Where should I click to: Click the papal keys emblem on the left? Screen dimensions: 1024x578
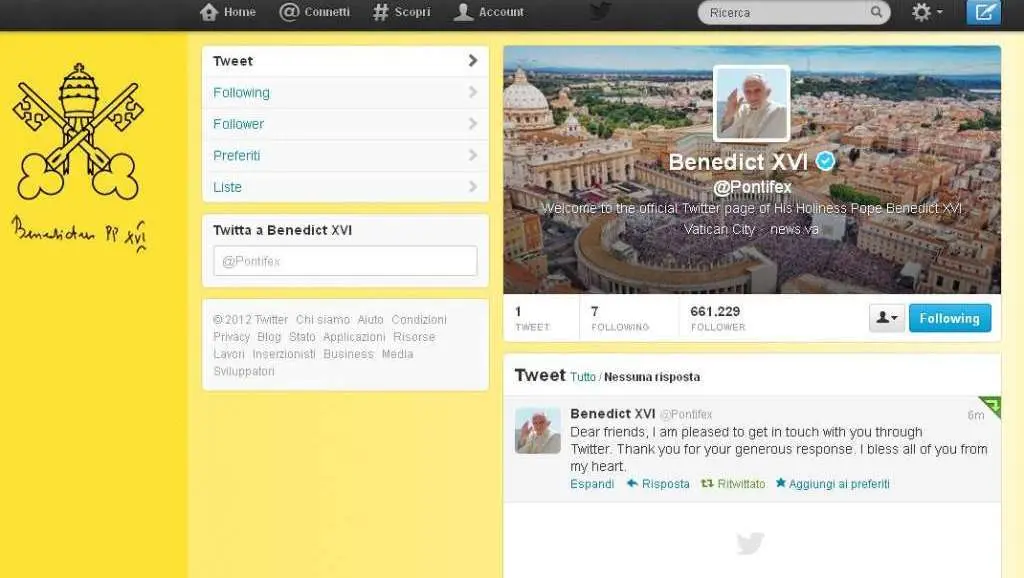point(78,132)
